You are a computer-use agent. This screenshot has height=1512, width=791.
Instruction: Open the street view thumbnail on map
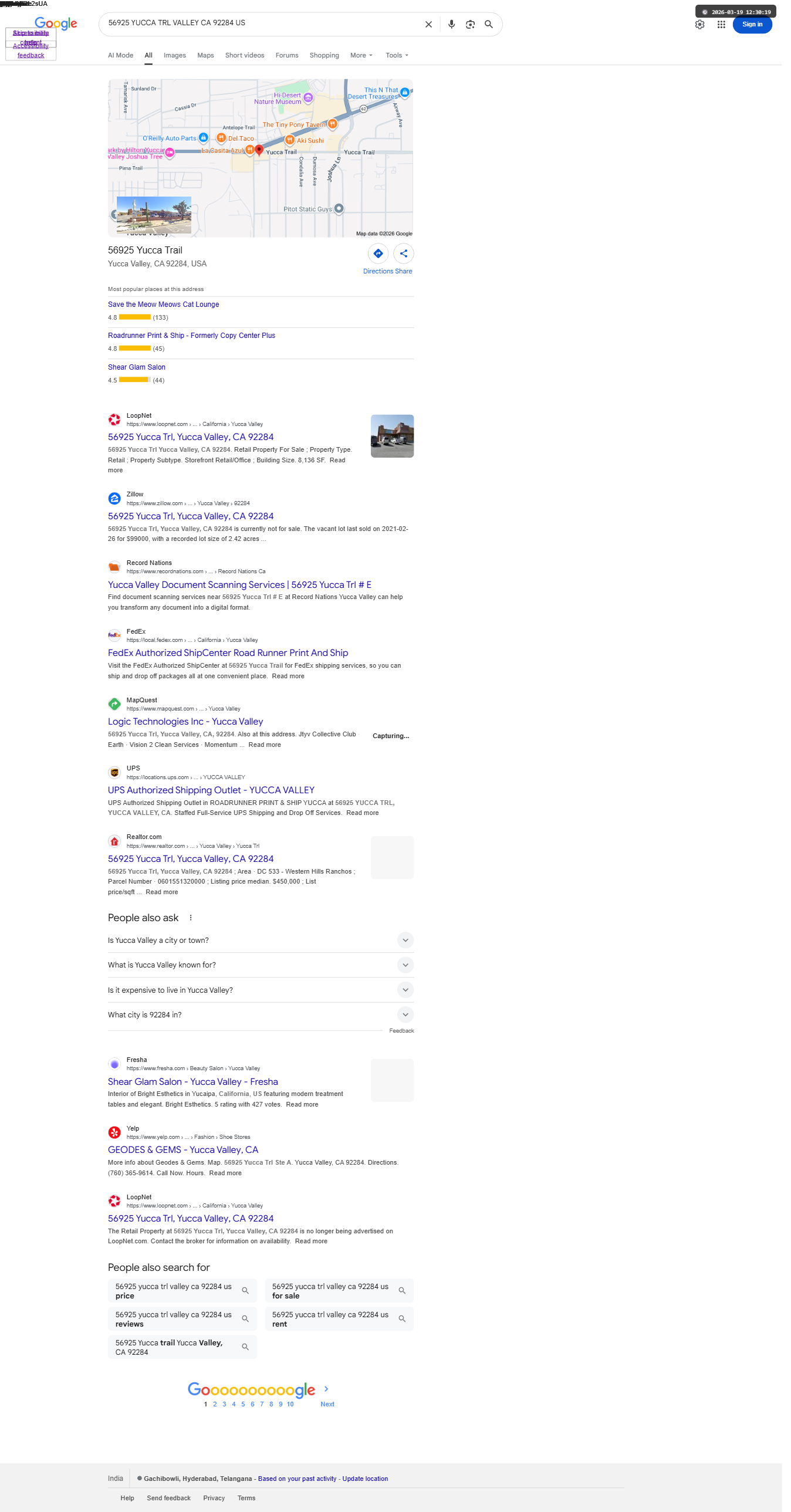(x=154, y=215)
